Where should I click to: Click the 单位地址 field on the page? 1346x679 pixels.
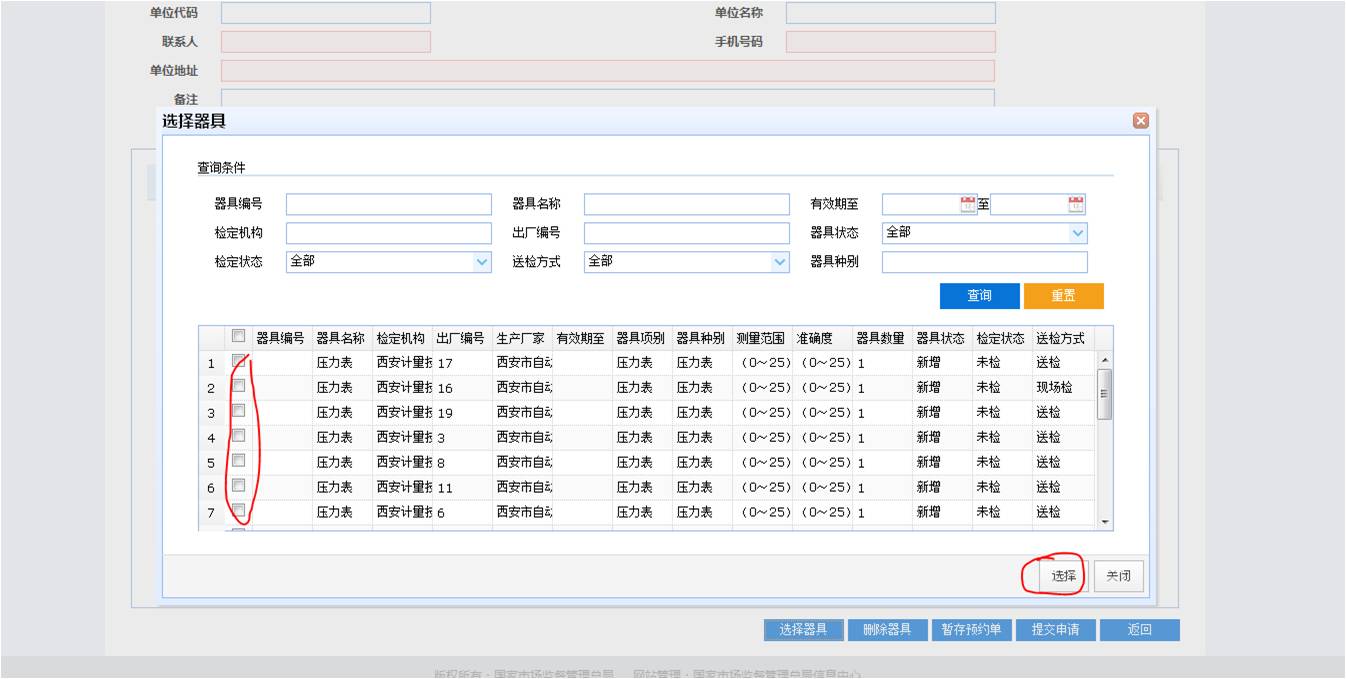click(x=608, y=71)
